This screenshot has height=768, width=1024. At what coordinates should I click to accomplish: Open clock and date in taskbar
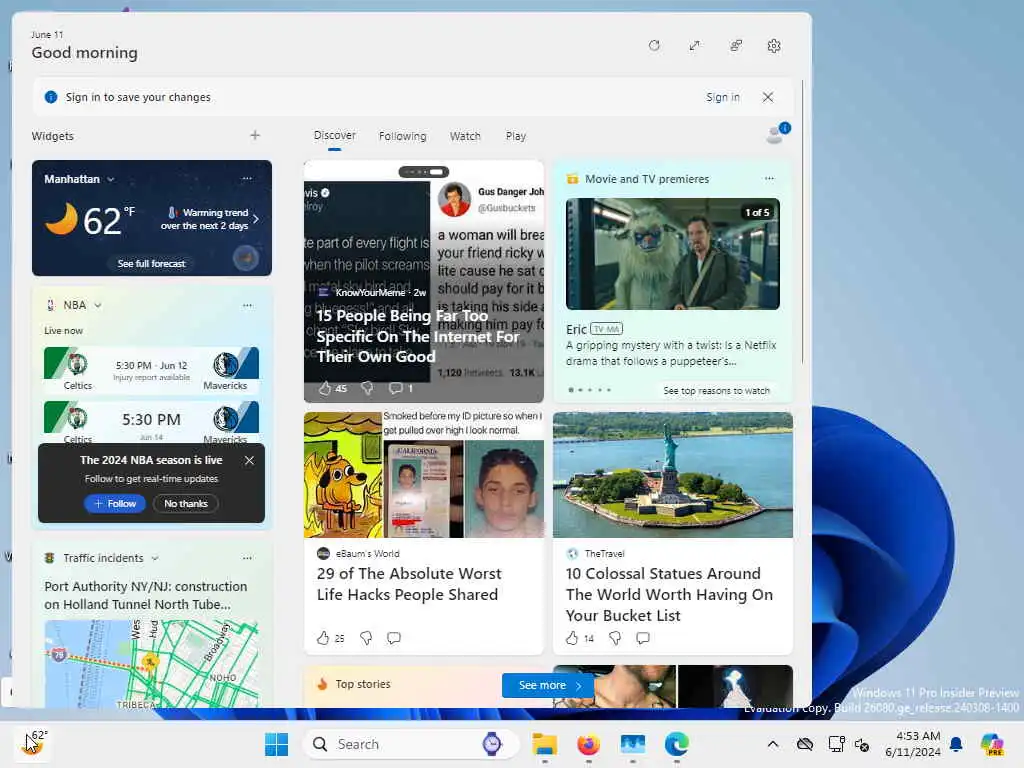[913, 744]
